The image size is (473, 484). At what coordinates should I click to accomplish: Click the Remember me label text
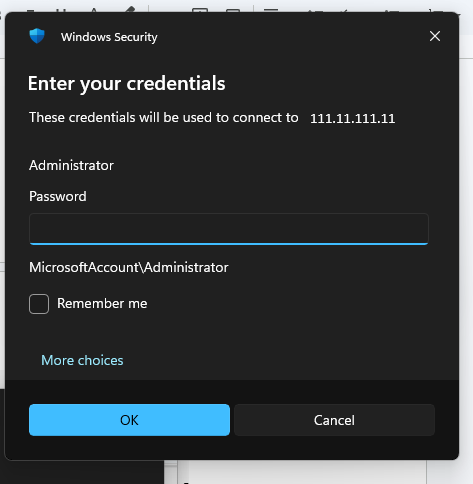coord(102,303)
